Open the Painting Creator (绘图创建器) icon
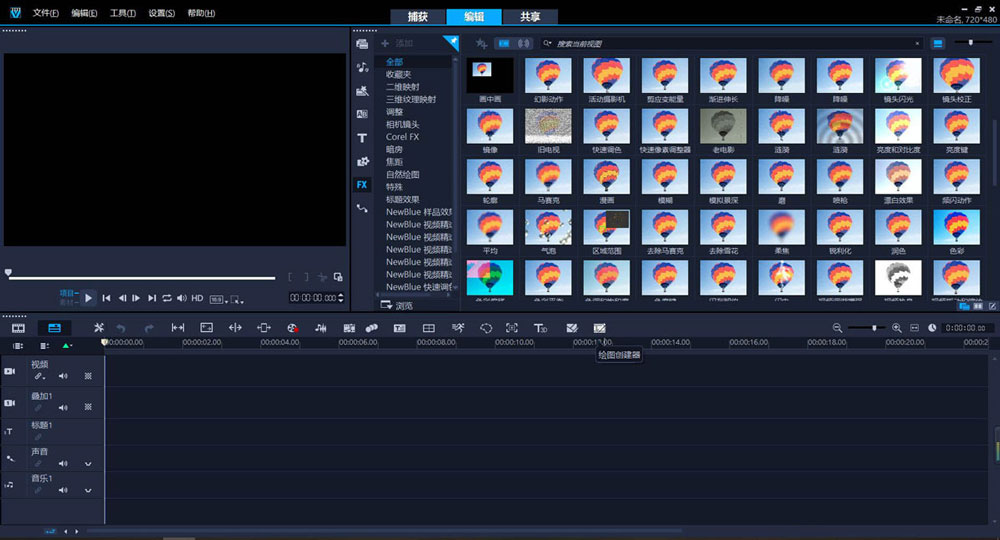 (x=599, y=328)
